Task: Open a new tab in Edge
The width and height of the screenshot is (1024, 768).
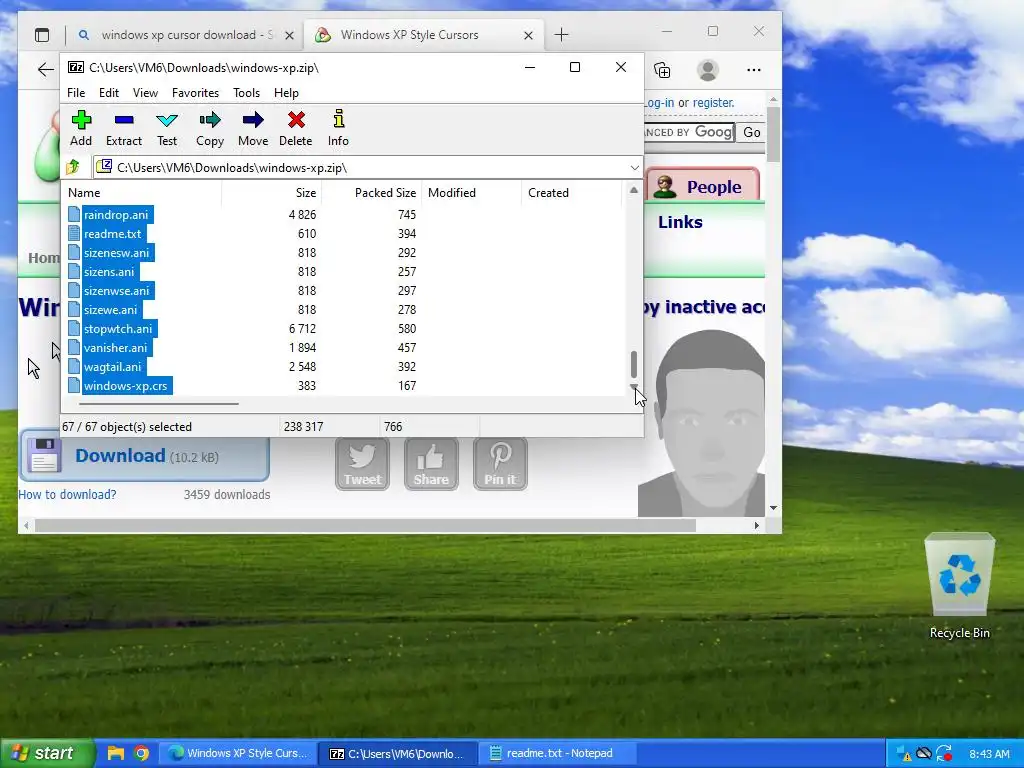Action: (x=562, y=35)
